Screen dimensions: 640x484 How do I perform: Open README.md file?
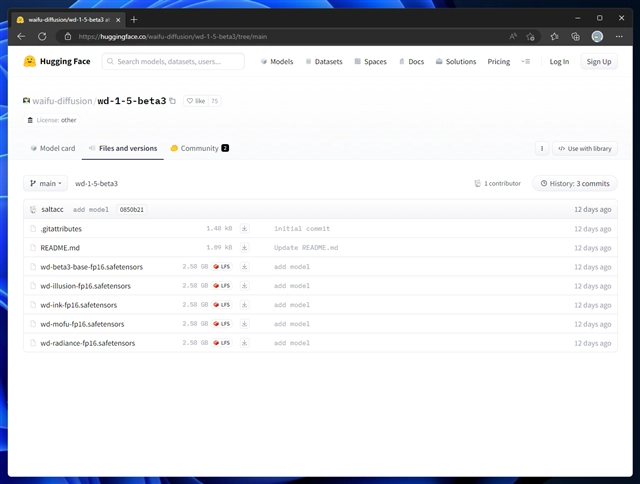[x=60, y=248]
